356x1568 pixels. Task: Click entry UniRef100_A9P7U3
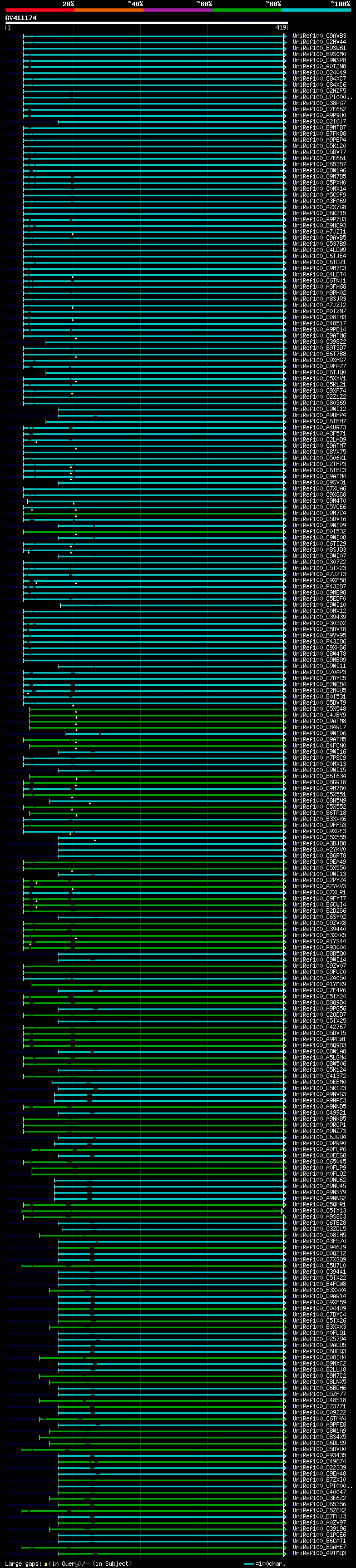[x=319, y=219]
